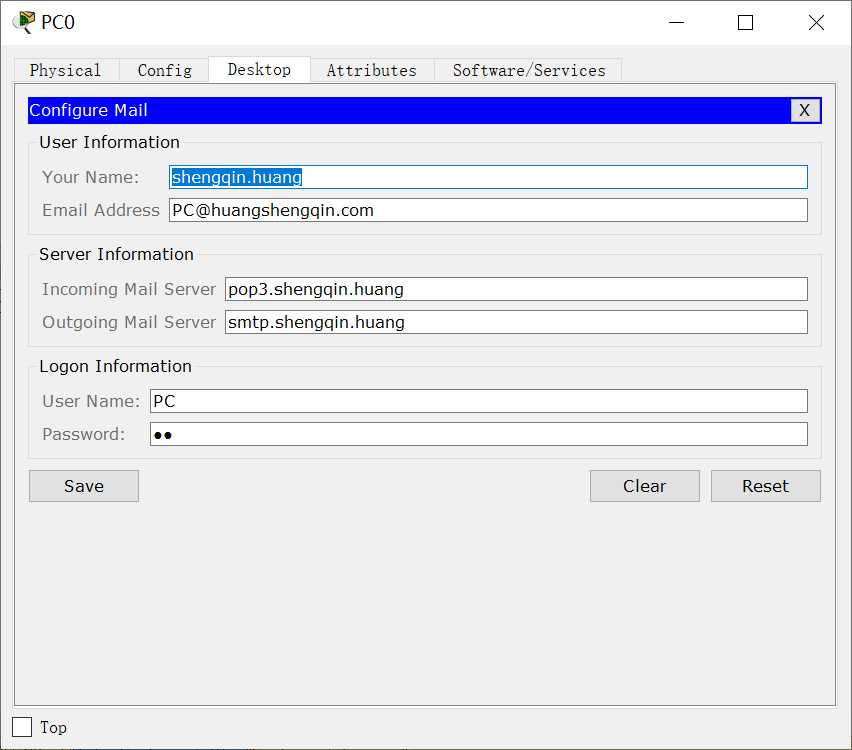
Task: Open the Attributes tab
Action: coord(372,70)
